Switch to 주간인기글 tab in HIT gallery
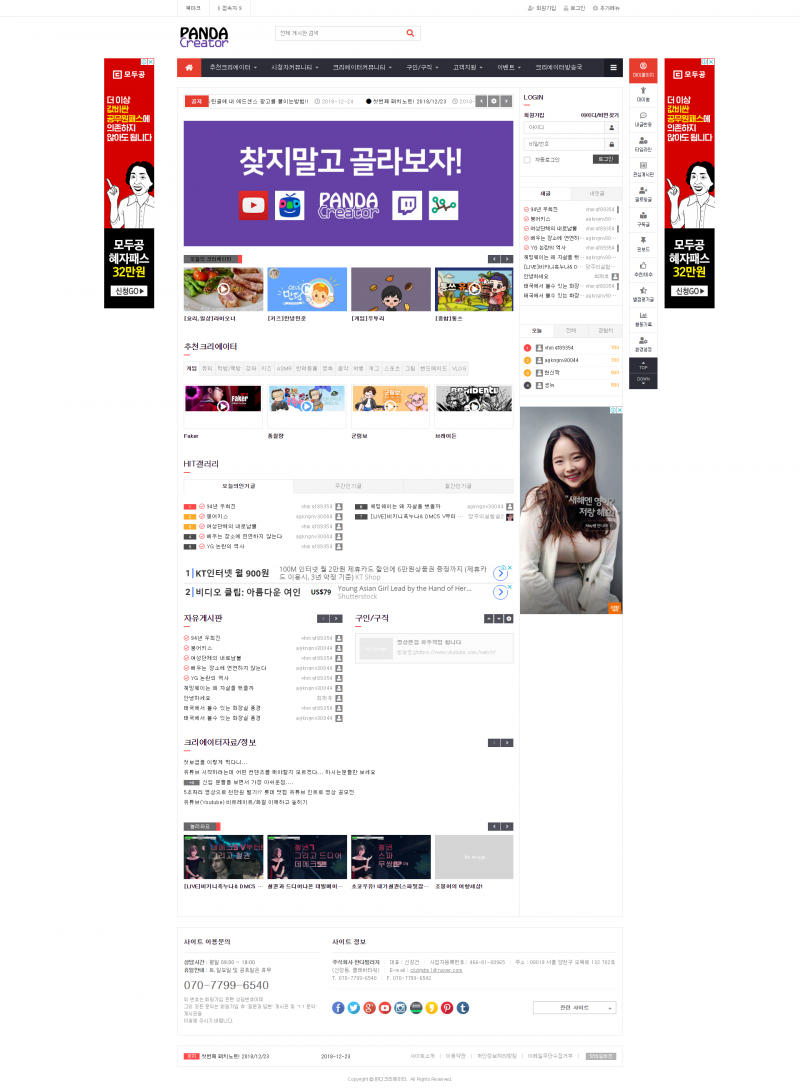Viewport: 800px width, 1092px height. click(x=348, y=485)
